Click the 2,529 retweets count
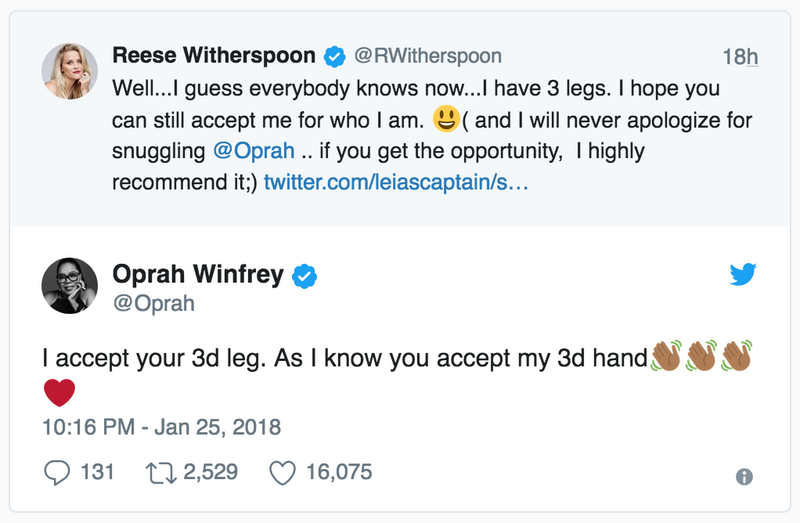 click(x=210, y=472)
